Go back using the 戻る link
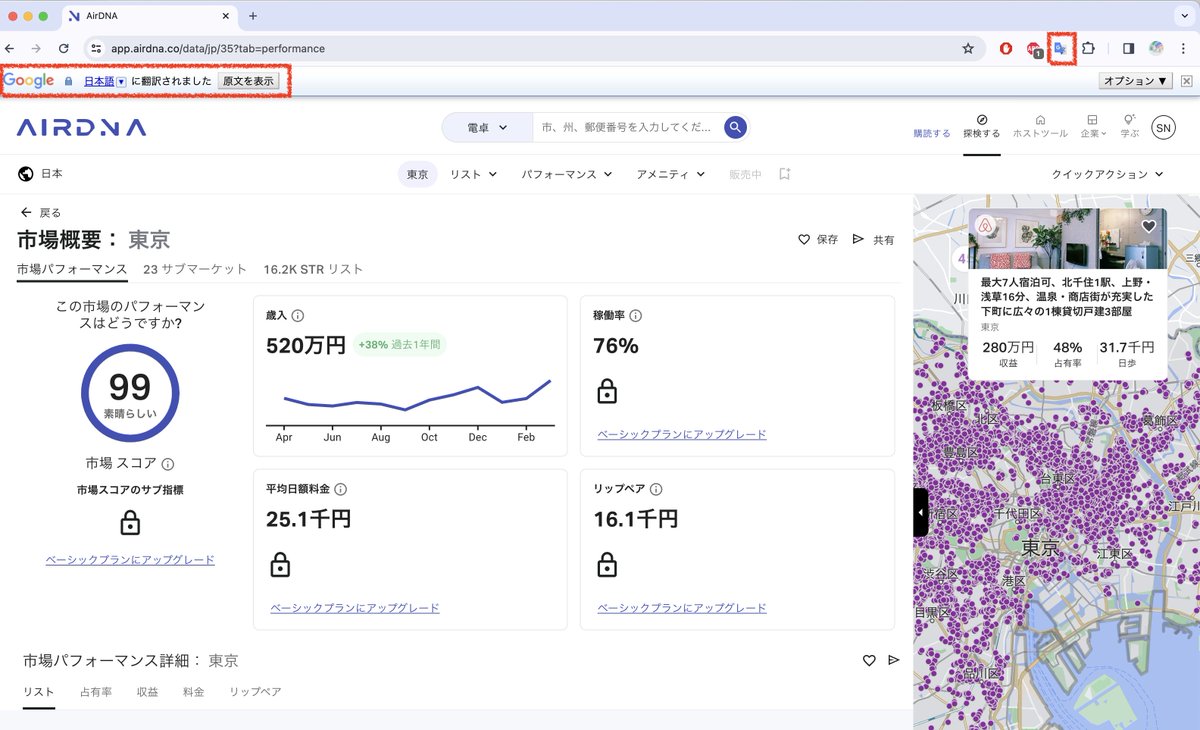The height and width of the screenshot is (730, 1200). point(41,213)
